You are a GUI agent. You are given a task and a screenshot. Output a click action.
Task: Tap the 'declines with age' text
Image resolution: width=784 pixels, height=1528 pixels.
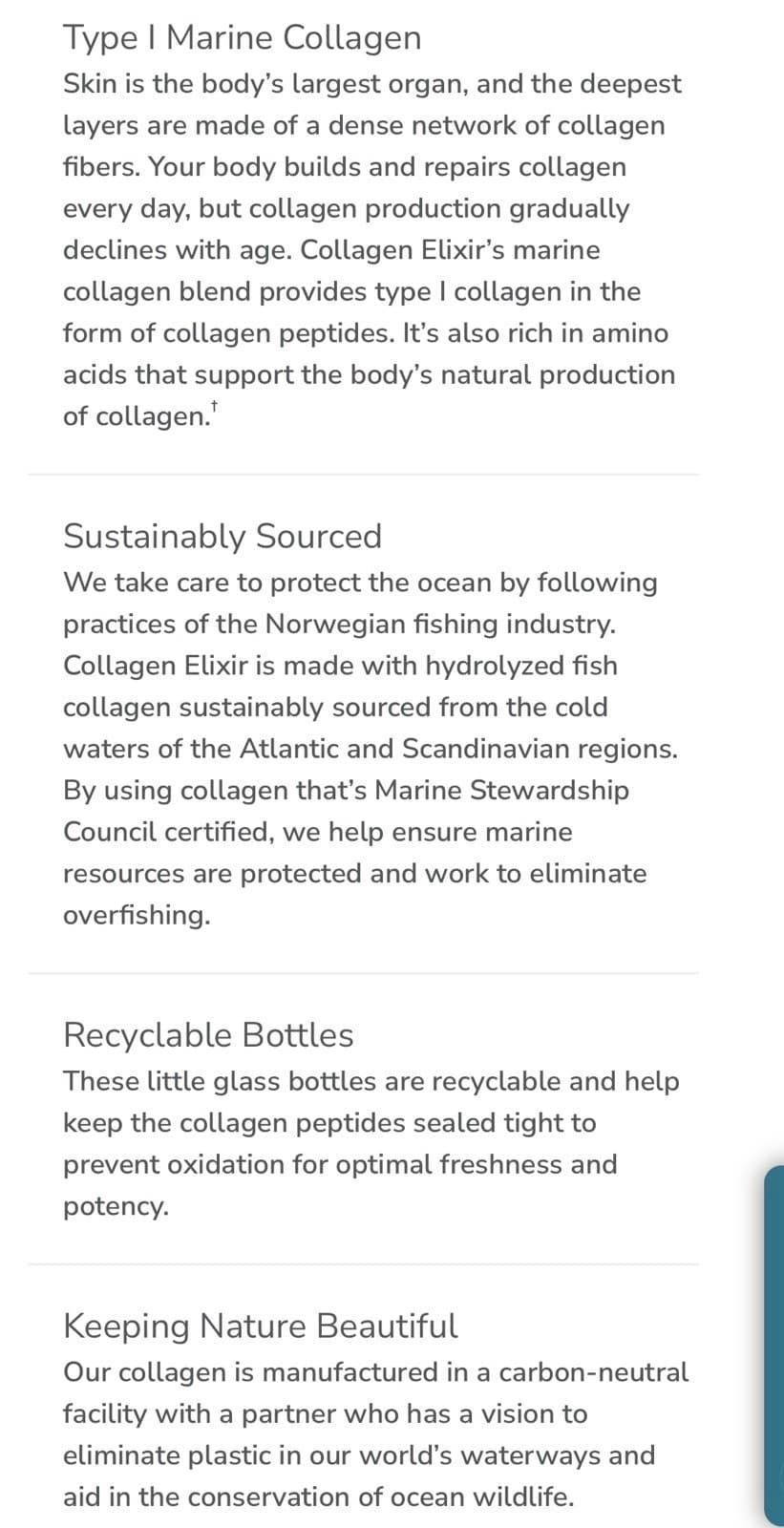tap(177, 249)
